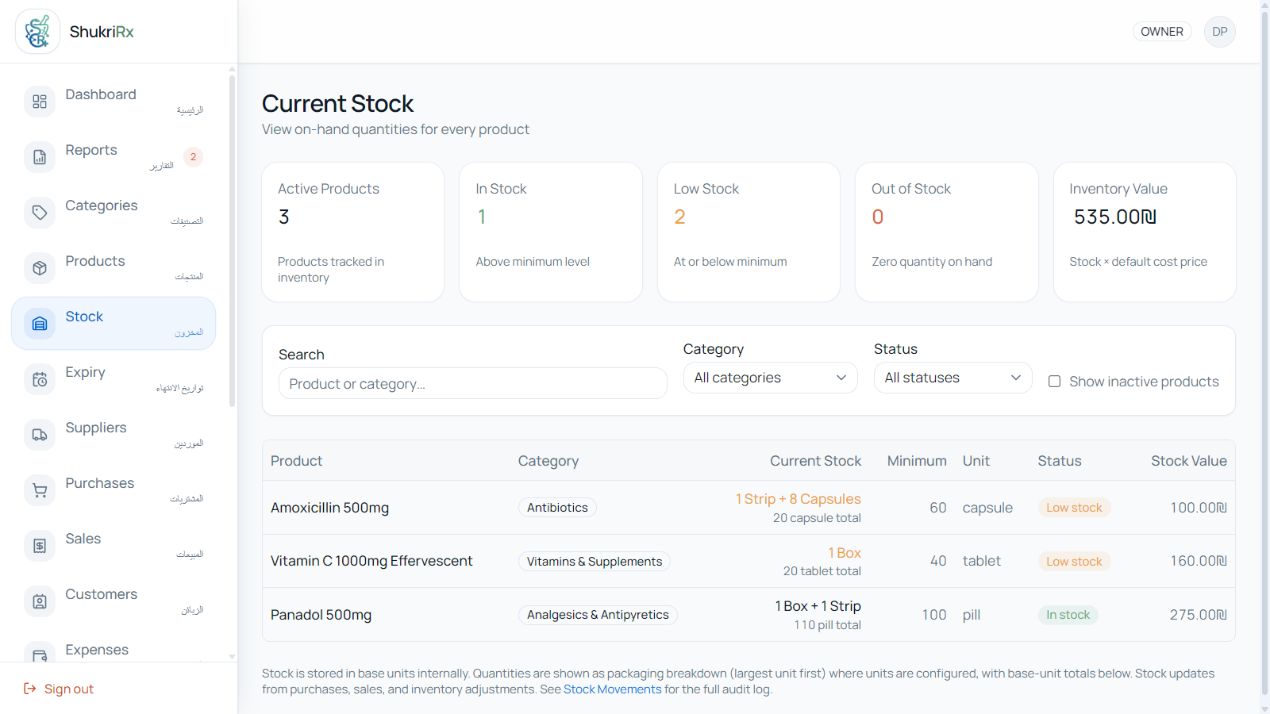1270x714 pixels.
Task: Click the Expiry calendar-clock icon
Action: pyautogui.click(x=40, y=379)
